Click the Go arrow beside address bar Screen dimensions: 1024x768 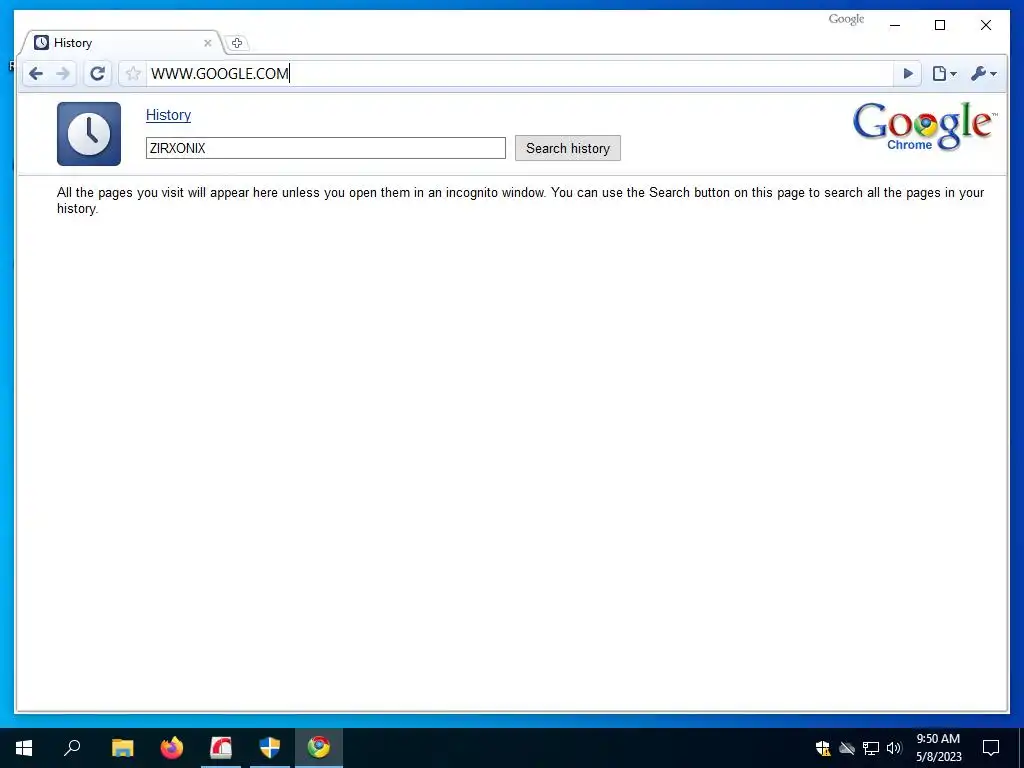click(908, 74)
